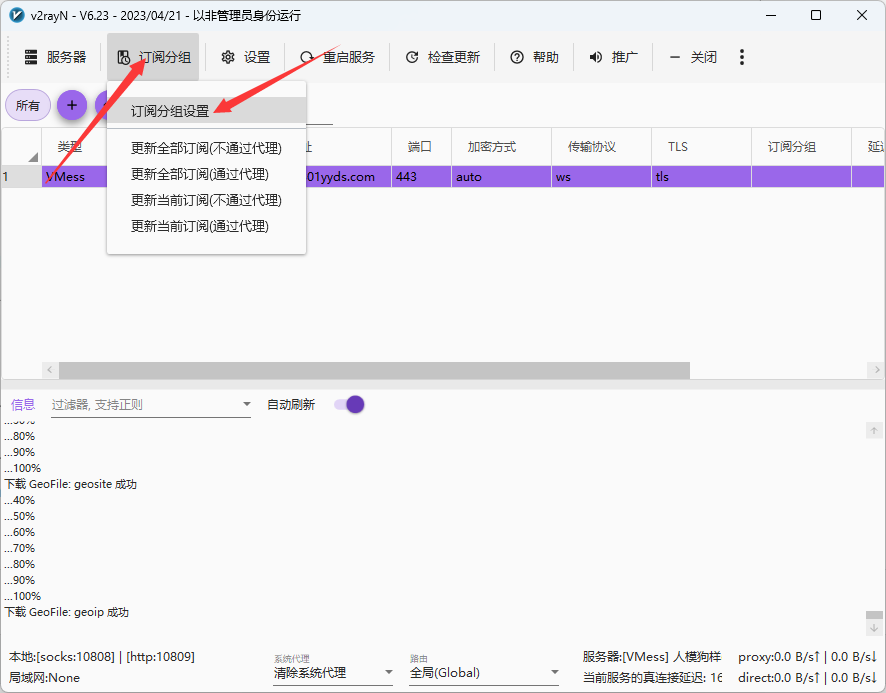Image resolution: width=886 pixels, height=693 pixels.
Task: Open the three-dot overflow menu
Action: [742, 57]
